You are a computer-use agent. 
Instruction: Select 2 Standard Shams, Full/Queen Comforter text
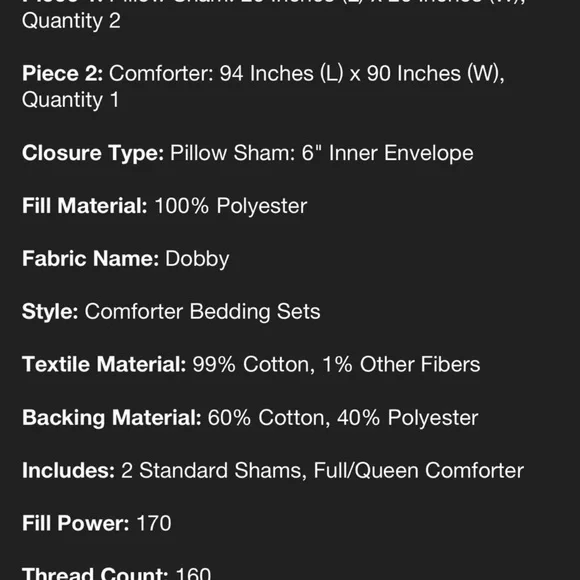pyautogui.click(x=323, y=471)
